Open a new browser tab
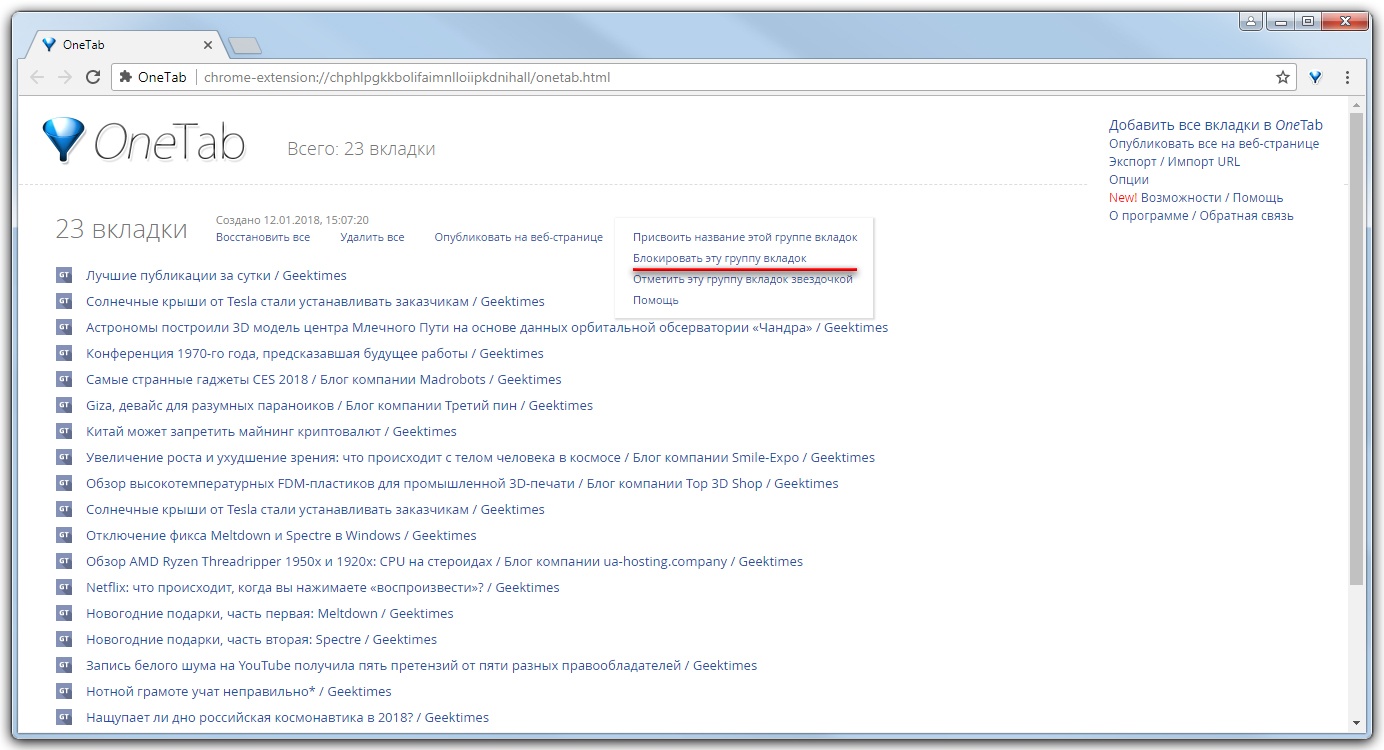Viewport: 1384px width, 750px height. [x=245, y=45]
